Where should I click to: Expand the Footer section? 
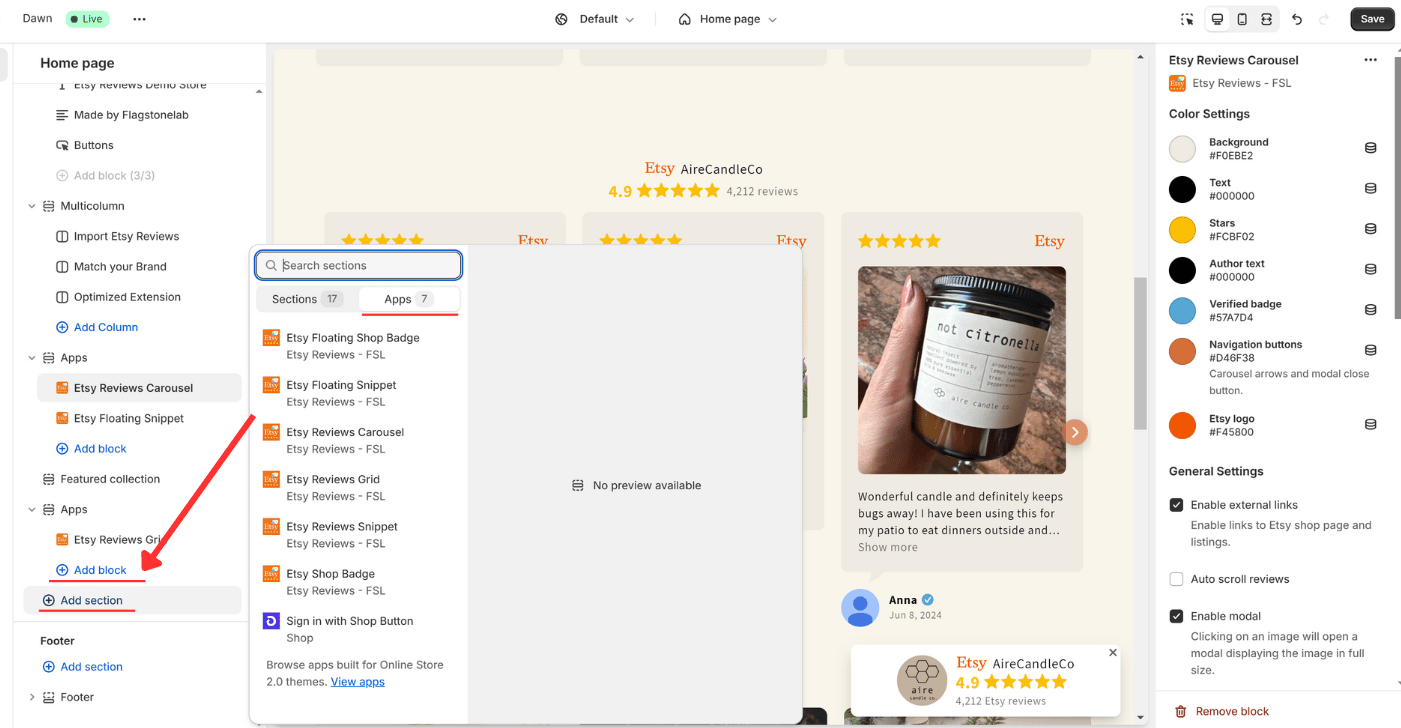(x=31, y=697)
